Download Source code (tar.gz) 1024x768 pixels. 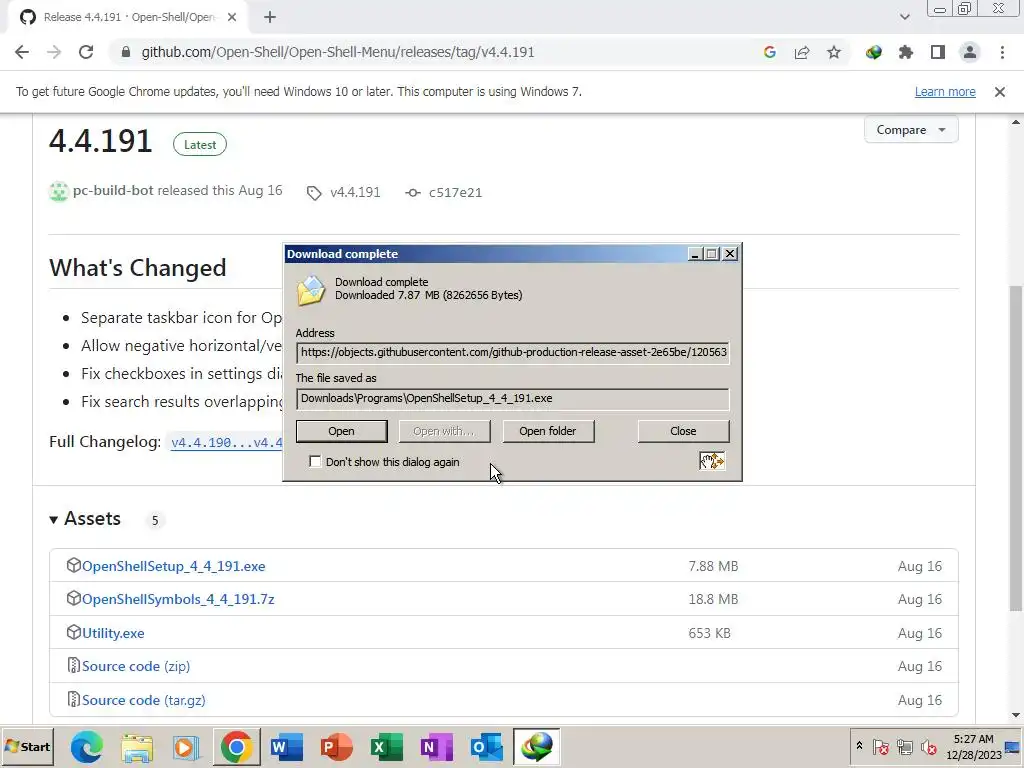coord(144,701)
